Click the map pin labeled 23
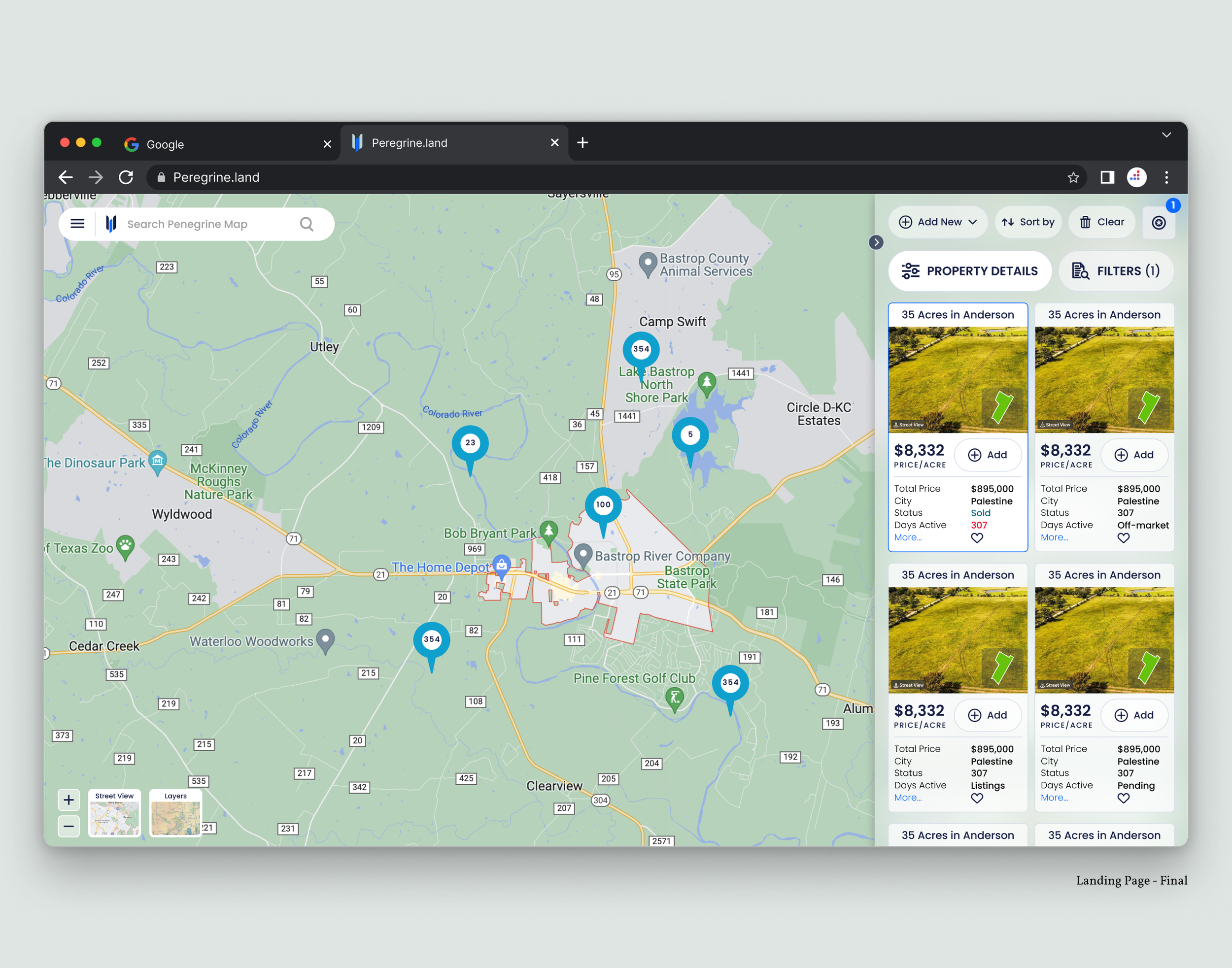The width and height of the screenshot is (1232, 968). [470, 443]
